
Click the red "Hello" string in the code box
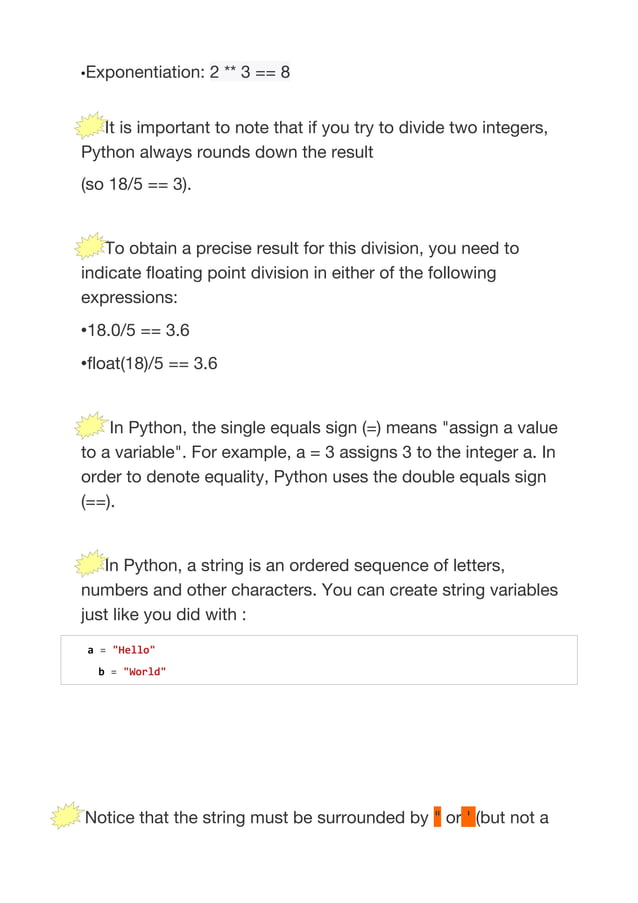click(134, 650)
